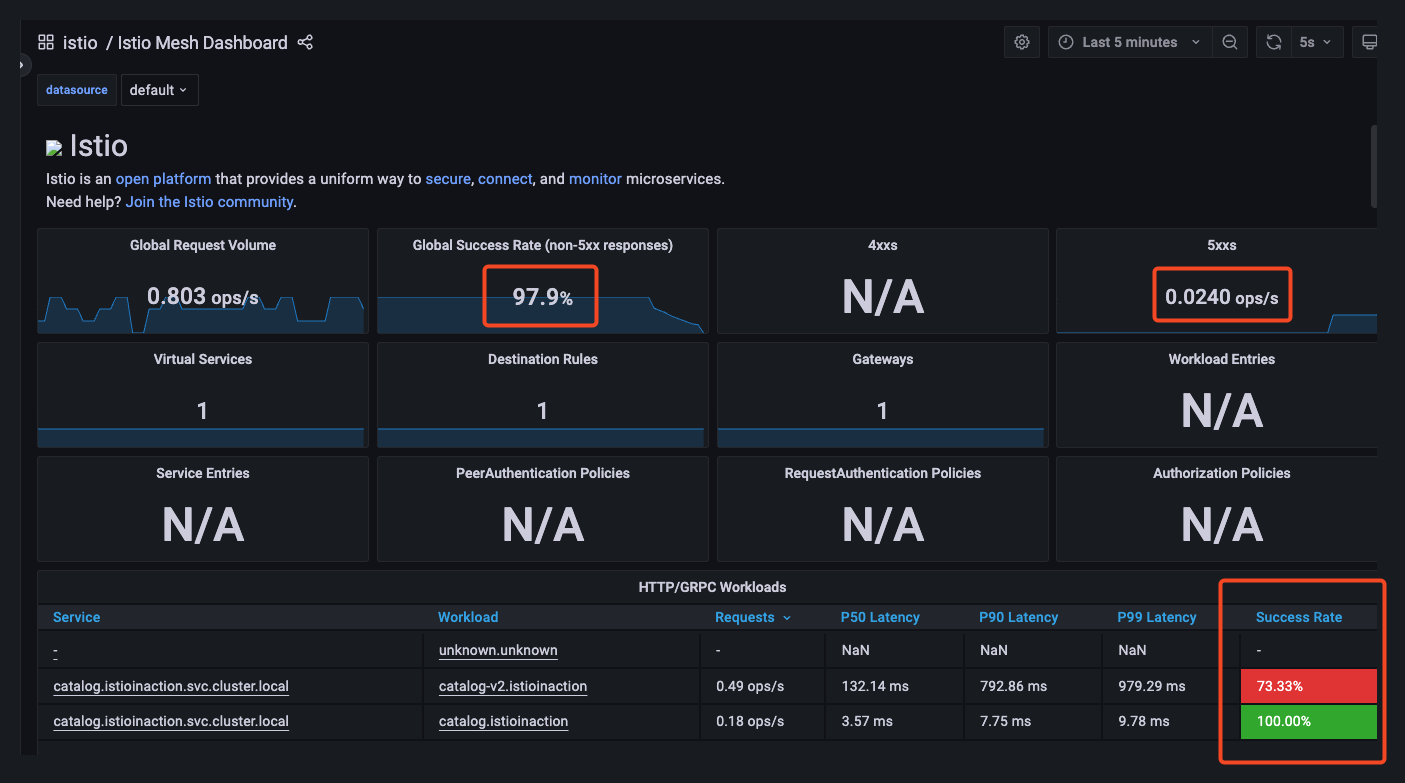Open catalog-v2.istioinaction workload link

click(x=513, y=686)
